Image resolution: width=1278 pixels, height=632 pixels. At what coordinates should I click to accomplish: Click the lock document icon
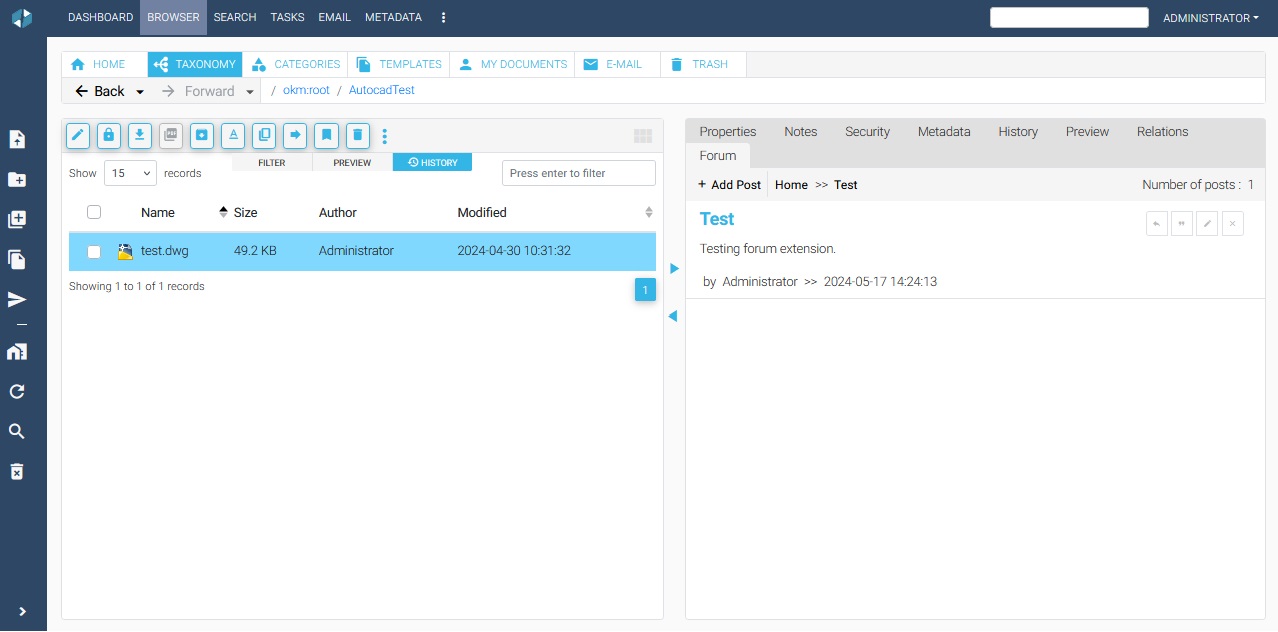click(109, 135)
